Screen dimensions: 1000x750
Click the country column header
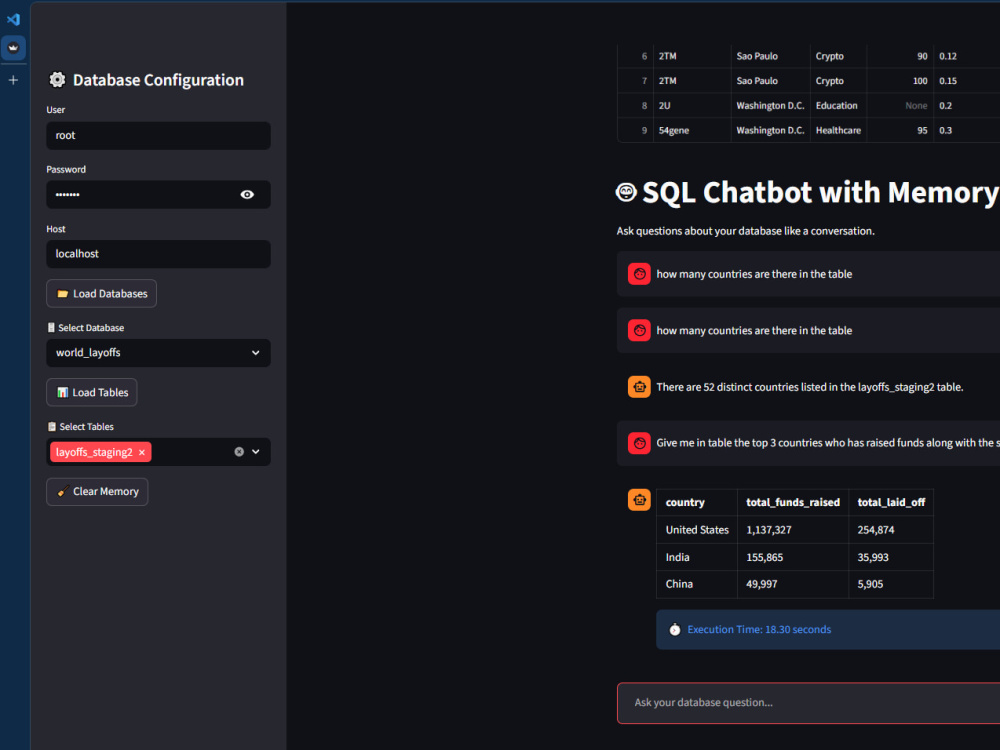coord(697,503)
